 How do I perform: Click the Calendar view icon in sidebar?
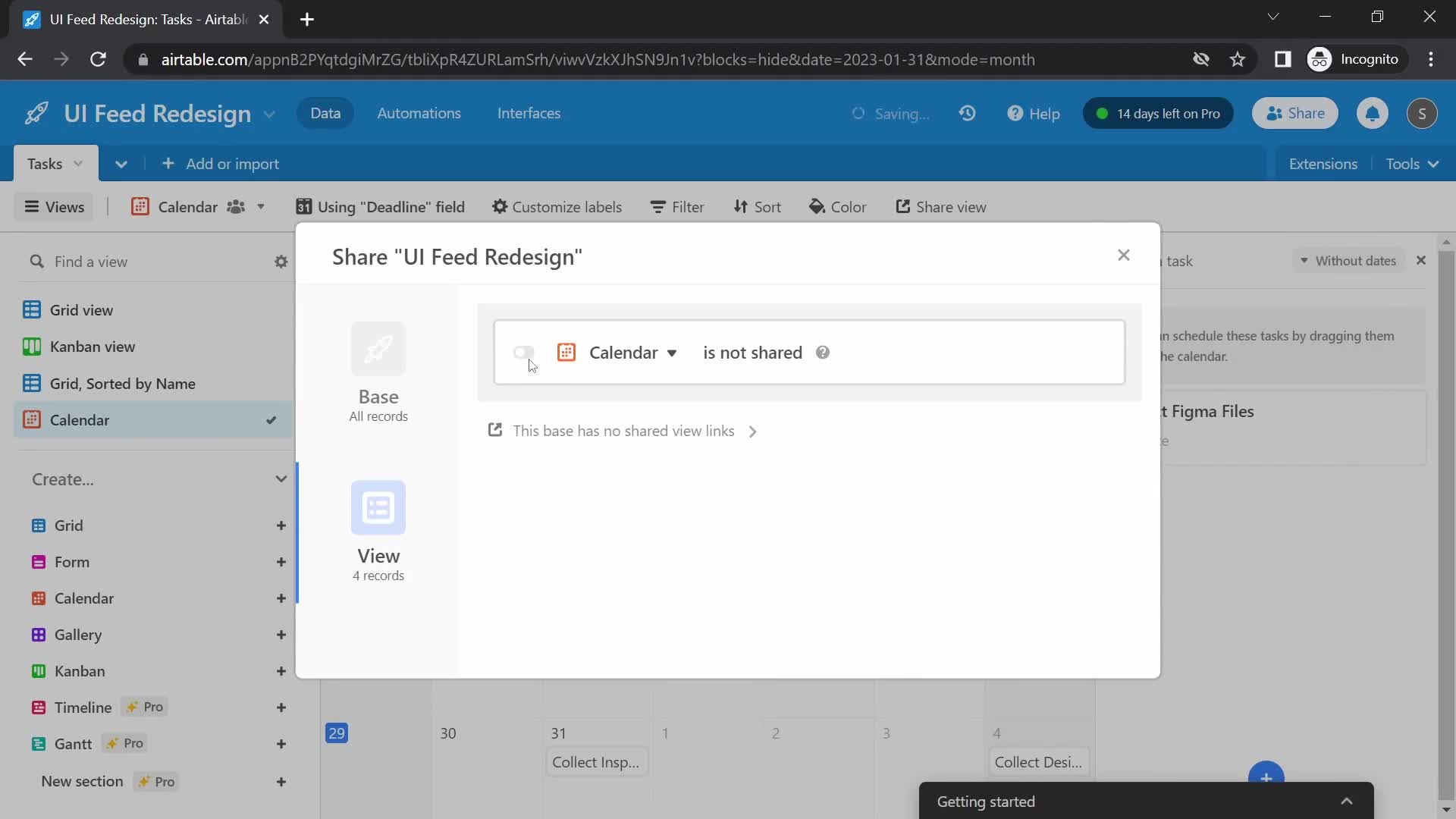tap(35, 419)
